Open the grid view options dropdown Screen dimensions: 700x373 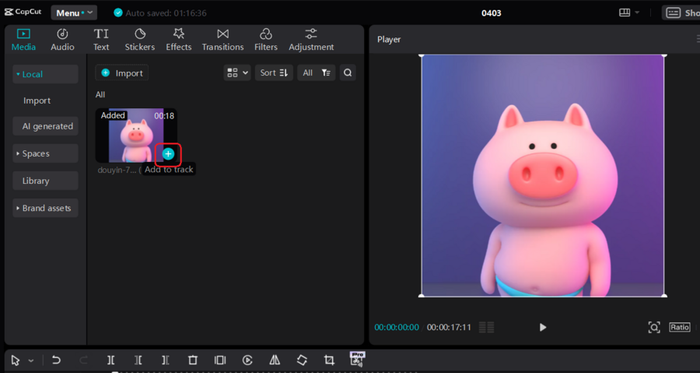[x=237, y=73]
